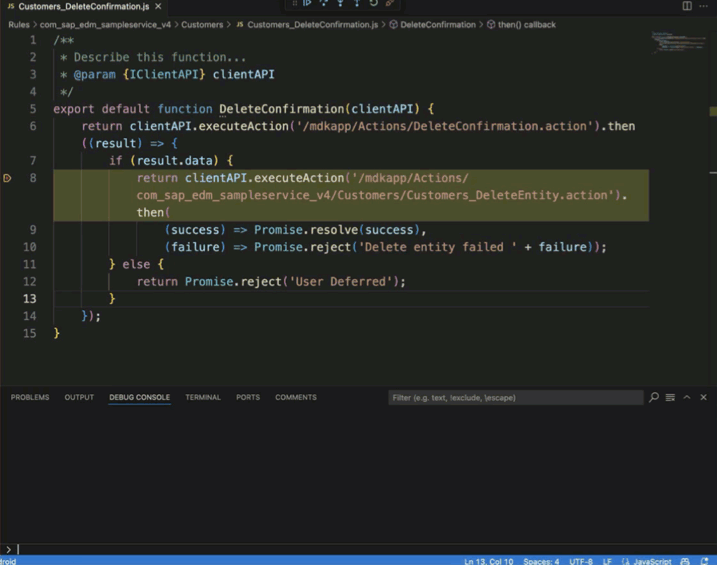Click 'Describe this function...' comment text
The width and height of the screenshot is (717, 565).
160,57
